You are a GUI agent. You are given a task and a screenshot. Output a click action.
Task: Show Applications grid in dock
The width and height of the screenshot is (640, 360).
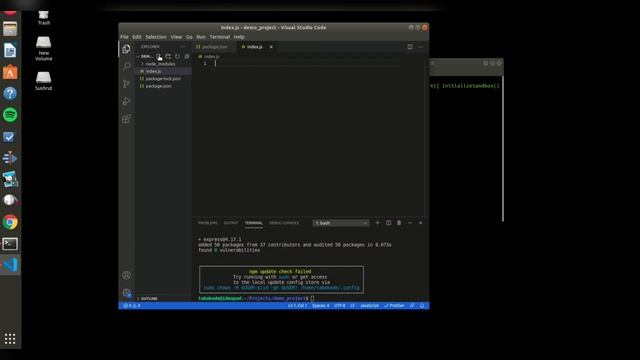point(10,339)
